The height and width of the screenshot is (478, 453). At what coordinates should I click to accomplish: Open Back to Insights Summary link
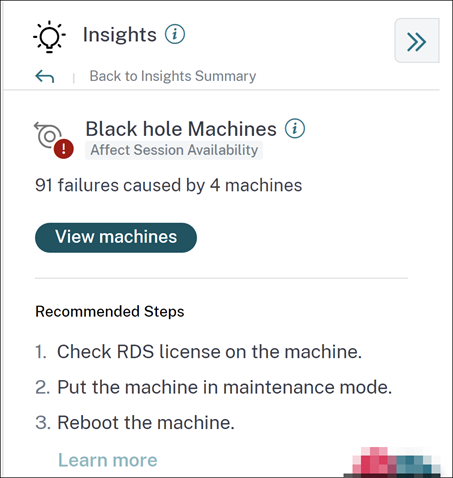pos(173,76)
